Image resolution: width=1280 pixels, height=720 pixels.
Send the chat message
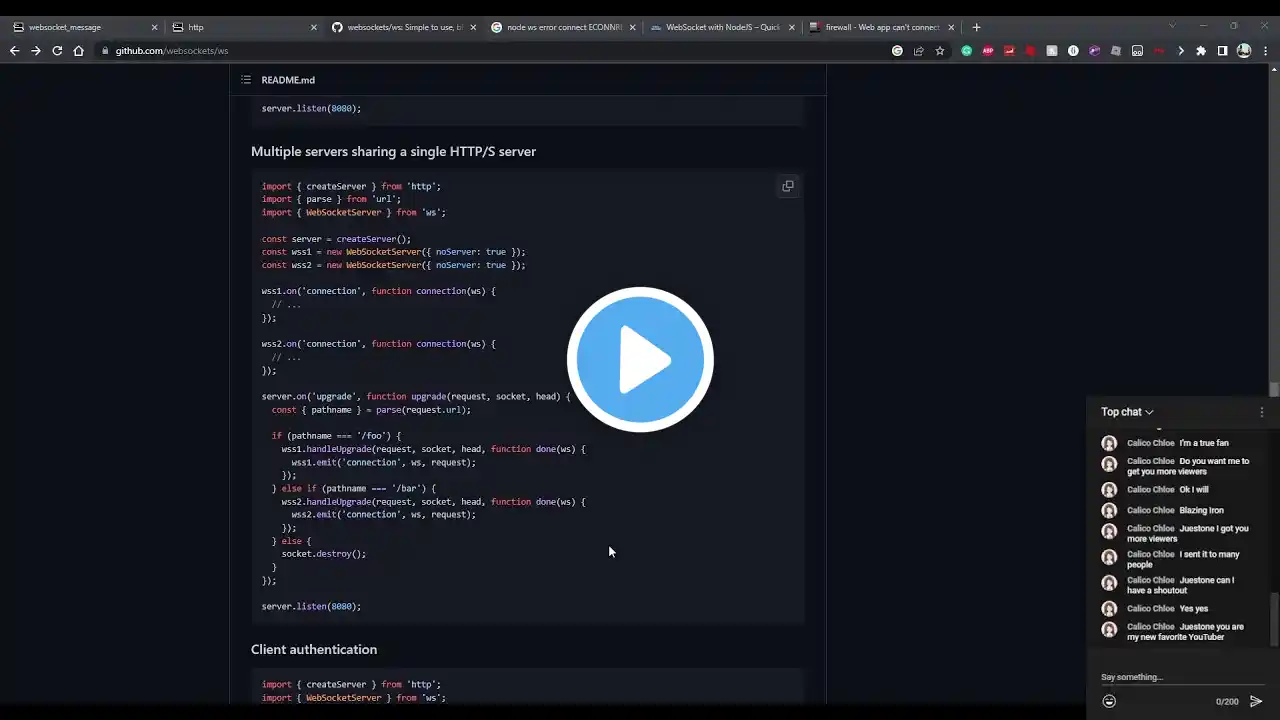tap(1256, 701)
